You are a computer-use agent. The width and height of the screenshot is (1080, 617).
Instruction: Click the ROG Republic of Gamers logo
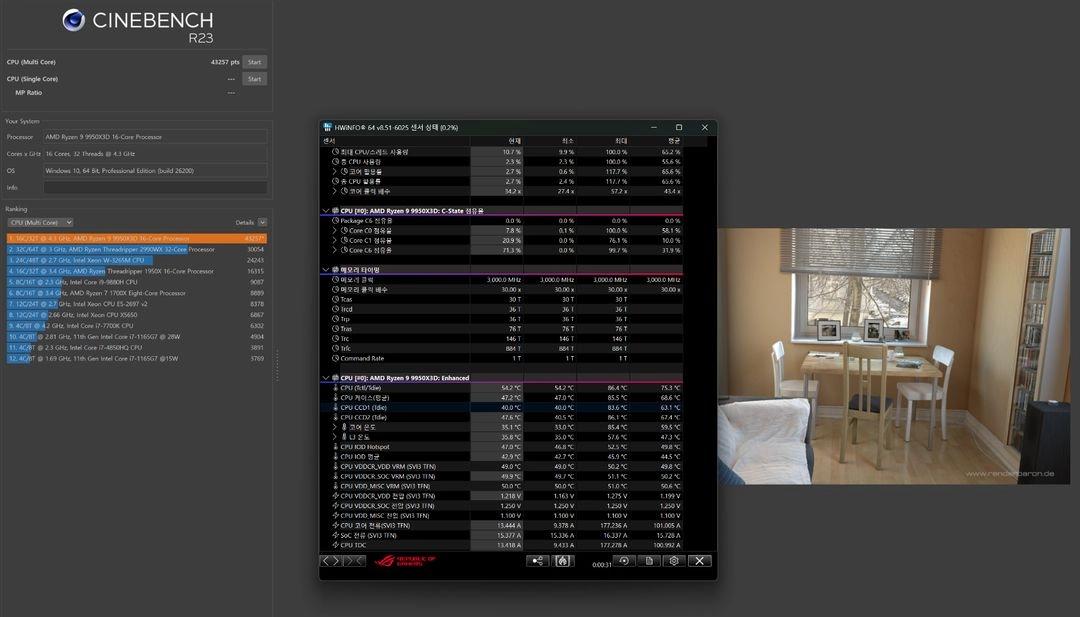[x=405, y=561]
